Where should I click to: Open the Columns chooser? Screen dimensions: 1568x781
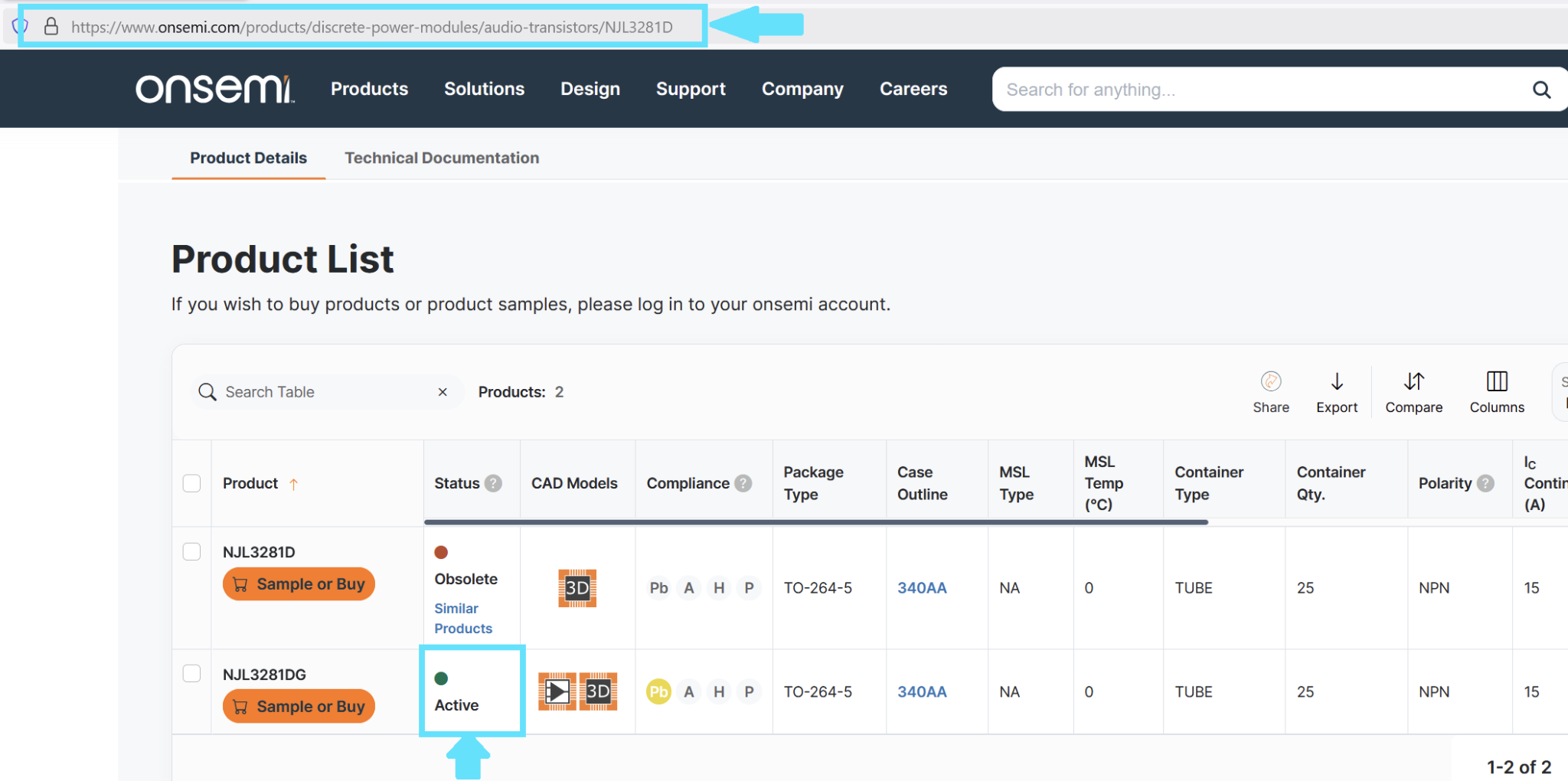[x=1497, y=392]
